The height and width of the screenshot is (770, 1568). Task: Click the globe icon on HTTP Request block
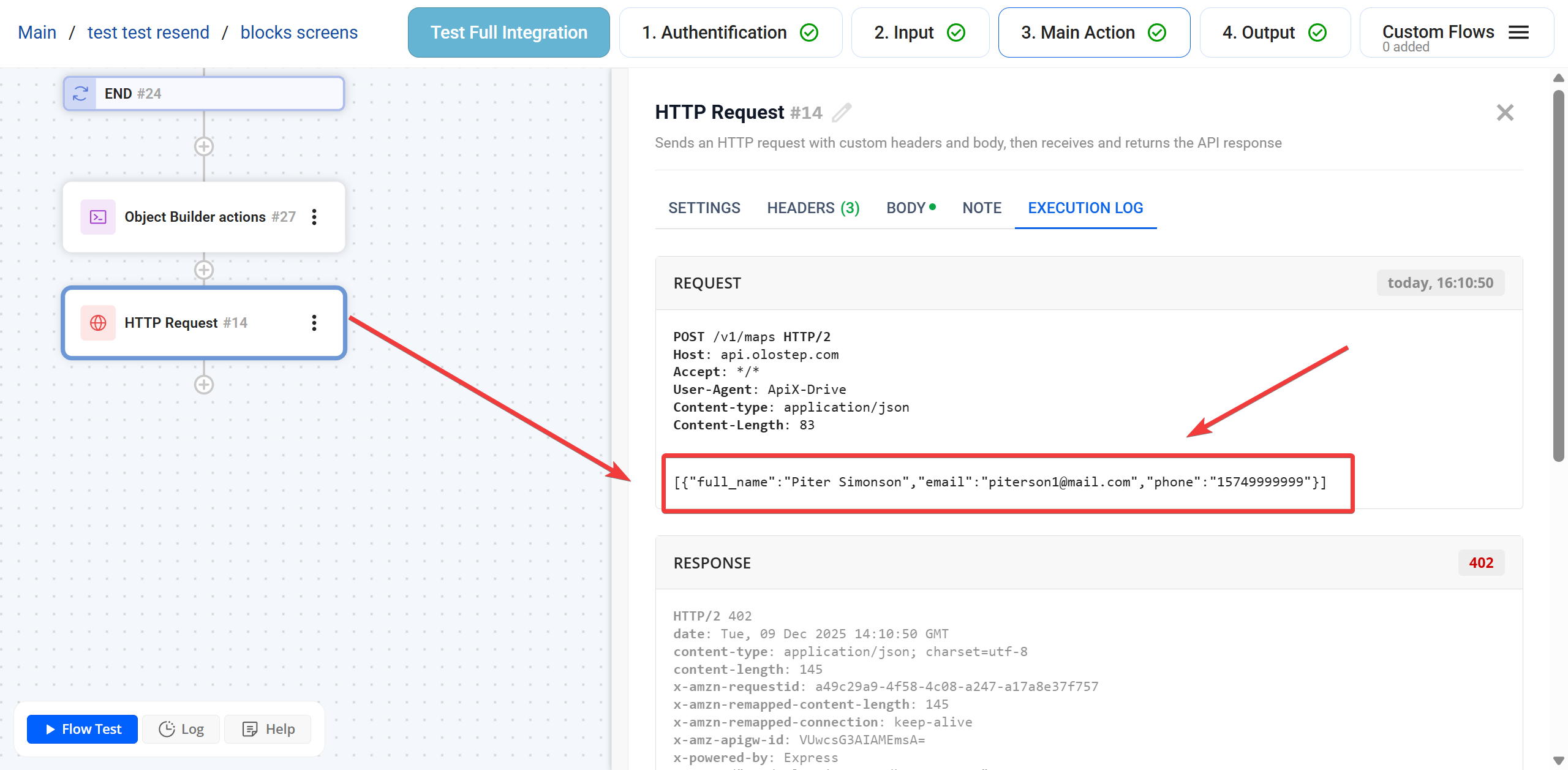(98, 323)
